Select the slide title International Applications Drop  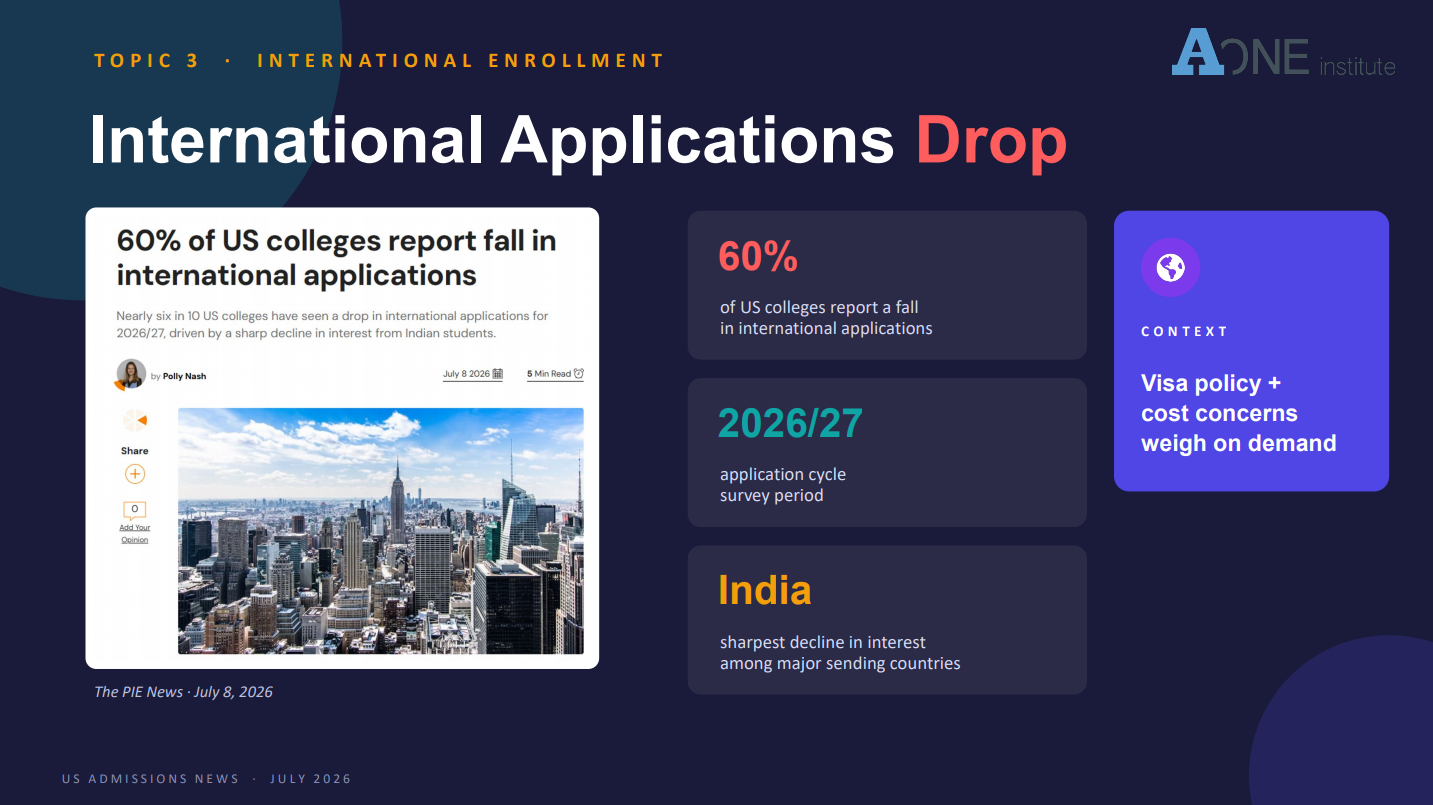(x=578, y=141)
